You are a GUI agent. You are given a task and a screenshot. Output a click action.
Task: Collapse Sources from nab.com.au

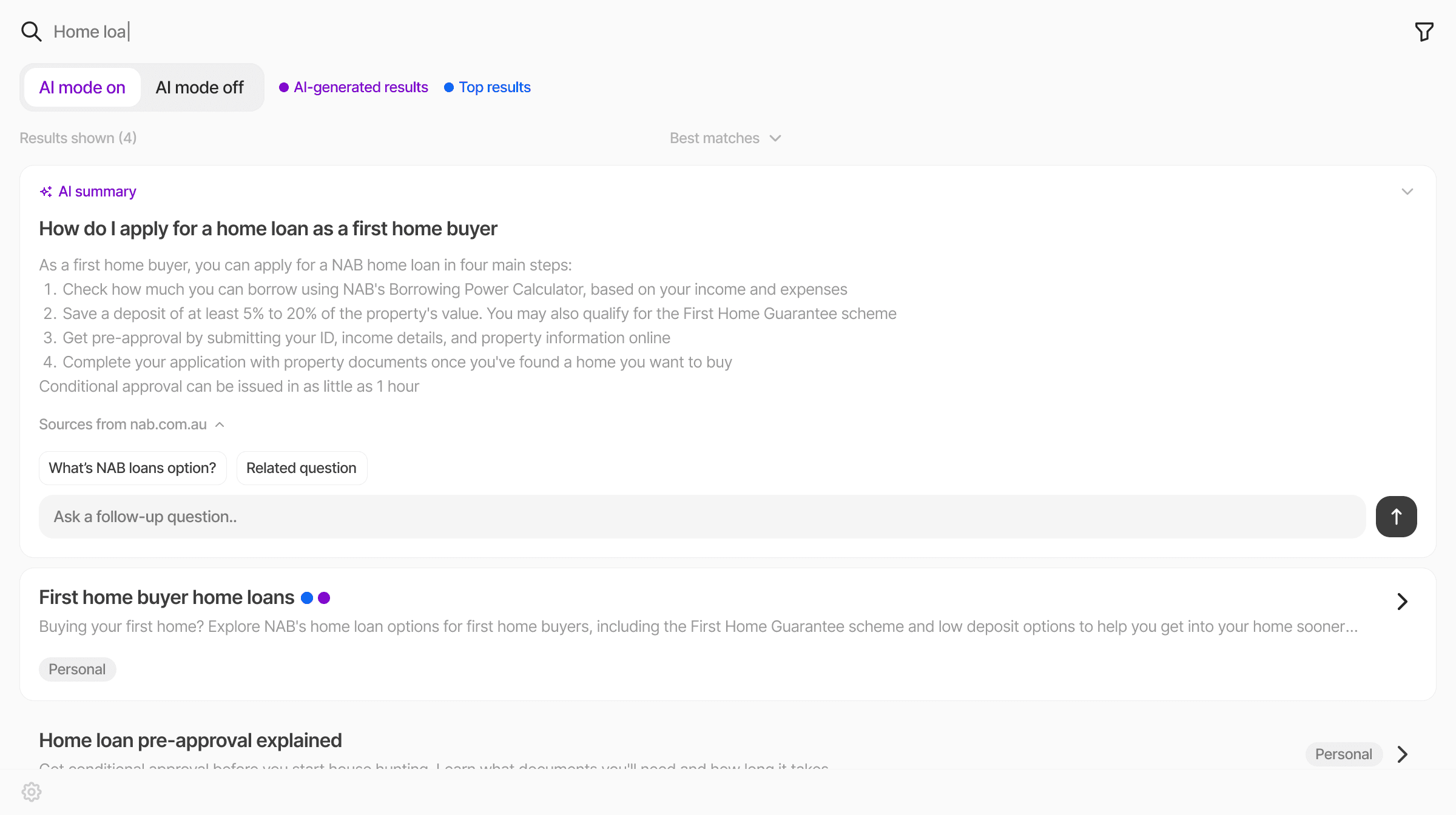(132, 424)
